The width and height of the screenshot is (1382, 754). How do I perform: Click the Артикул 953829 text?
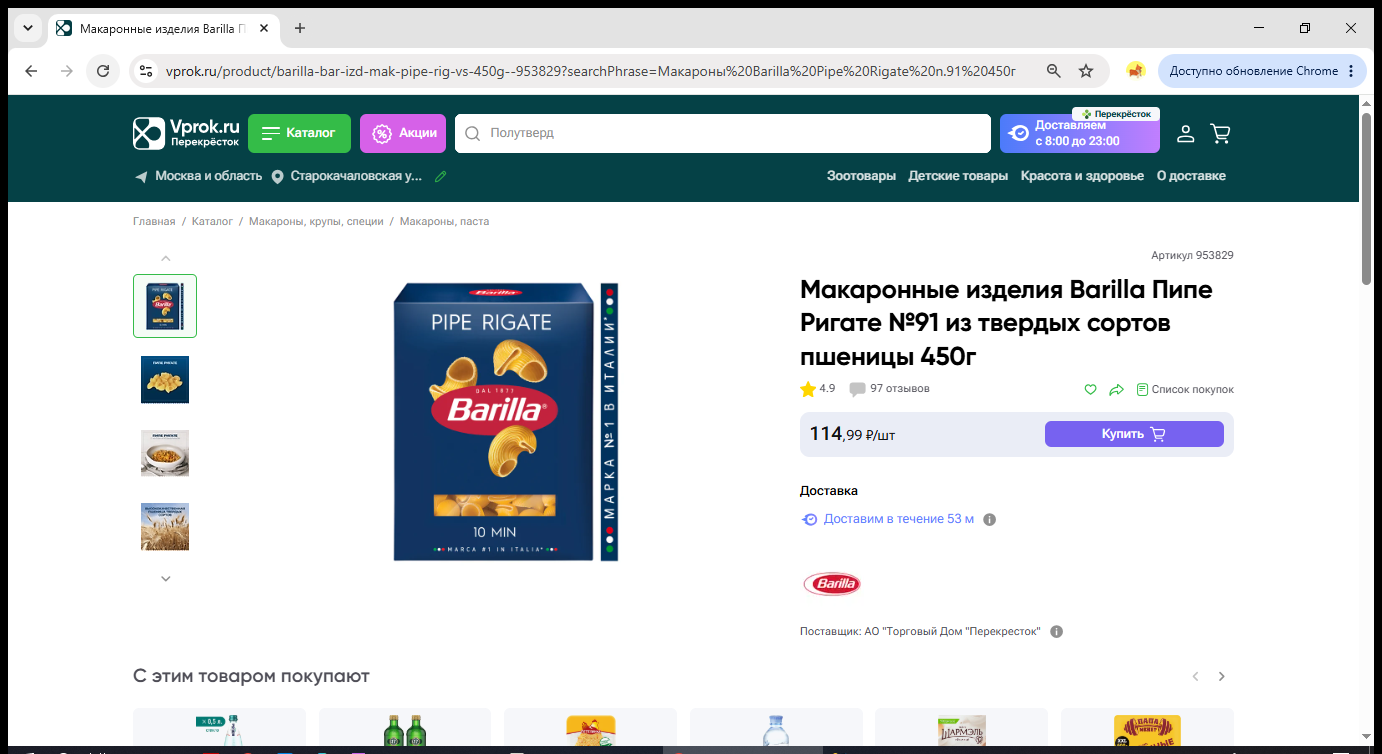pyautogui.click(x=1192, y=256)
